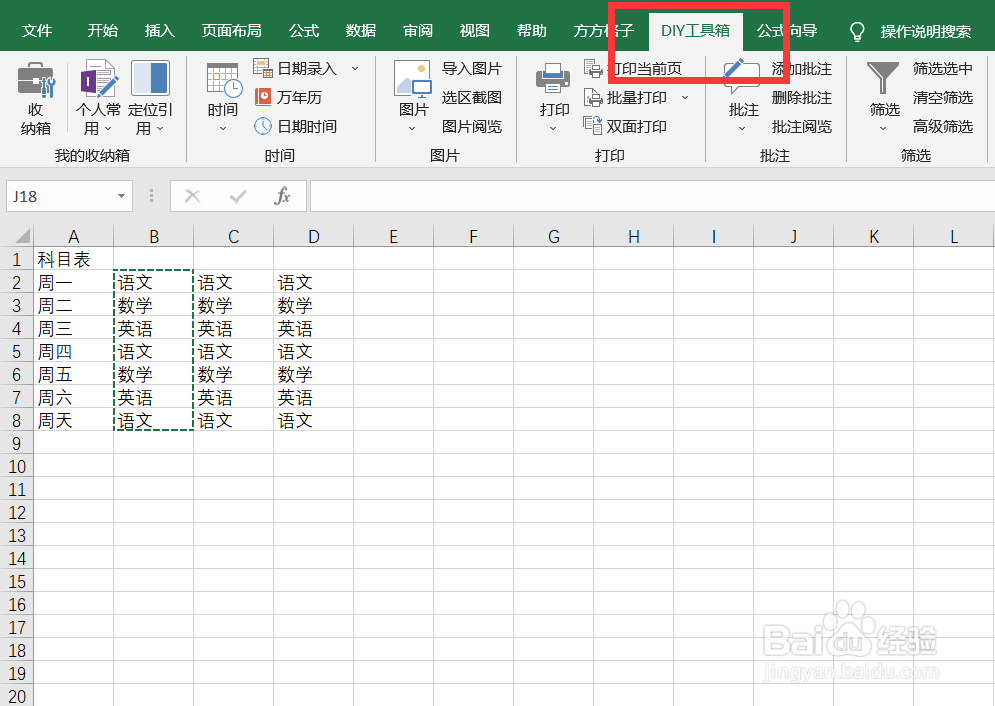Import pictures using 导入图片

coord(472,68)
